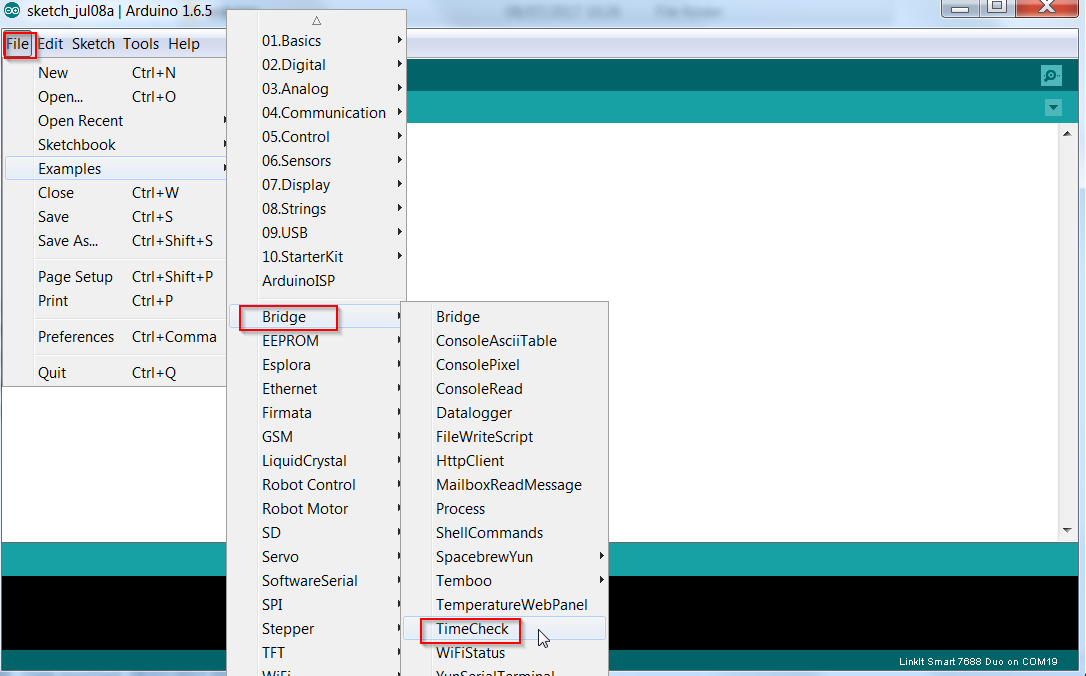Select the Datalogger example sketch
The width and height of the screenshot is (1086, 676).
coord(474,413)
